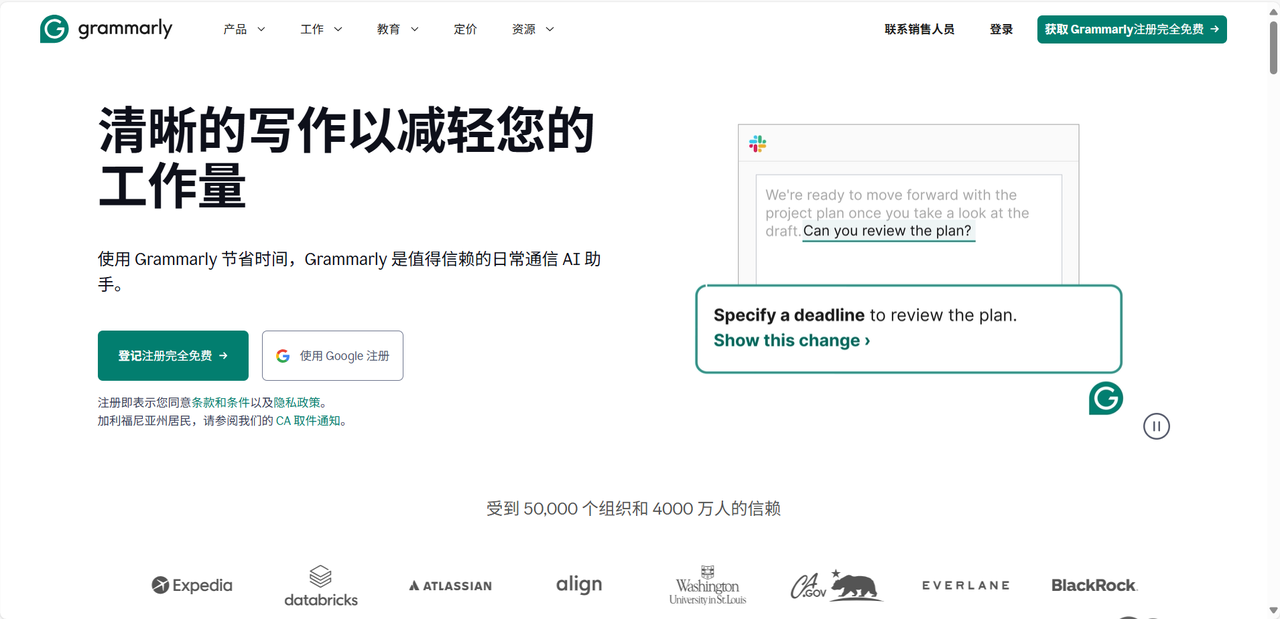Expand the 资源 navigation menu
The width and height of the screenshot is (1280, 619).
(x=533, y=29)
